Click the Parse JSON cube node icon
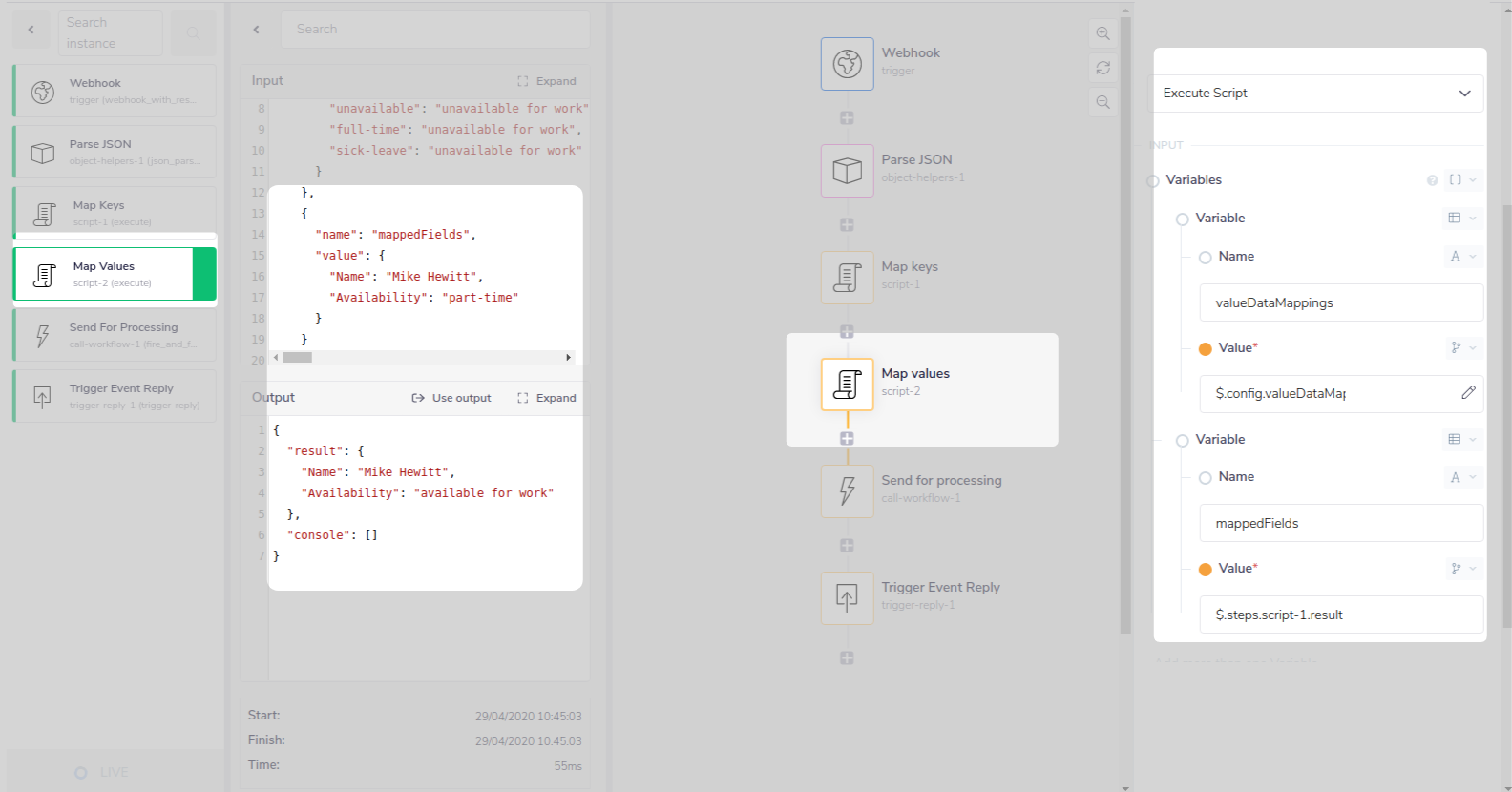The width and height of the screenshot is (1512, 792). [847, 171]
